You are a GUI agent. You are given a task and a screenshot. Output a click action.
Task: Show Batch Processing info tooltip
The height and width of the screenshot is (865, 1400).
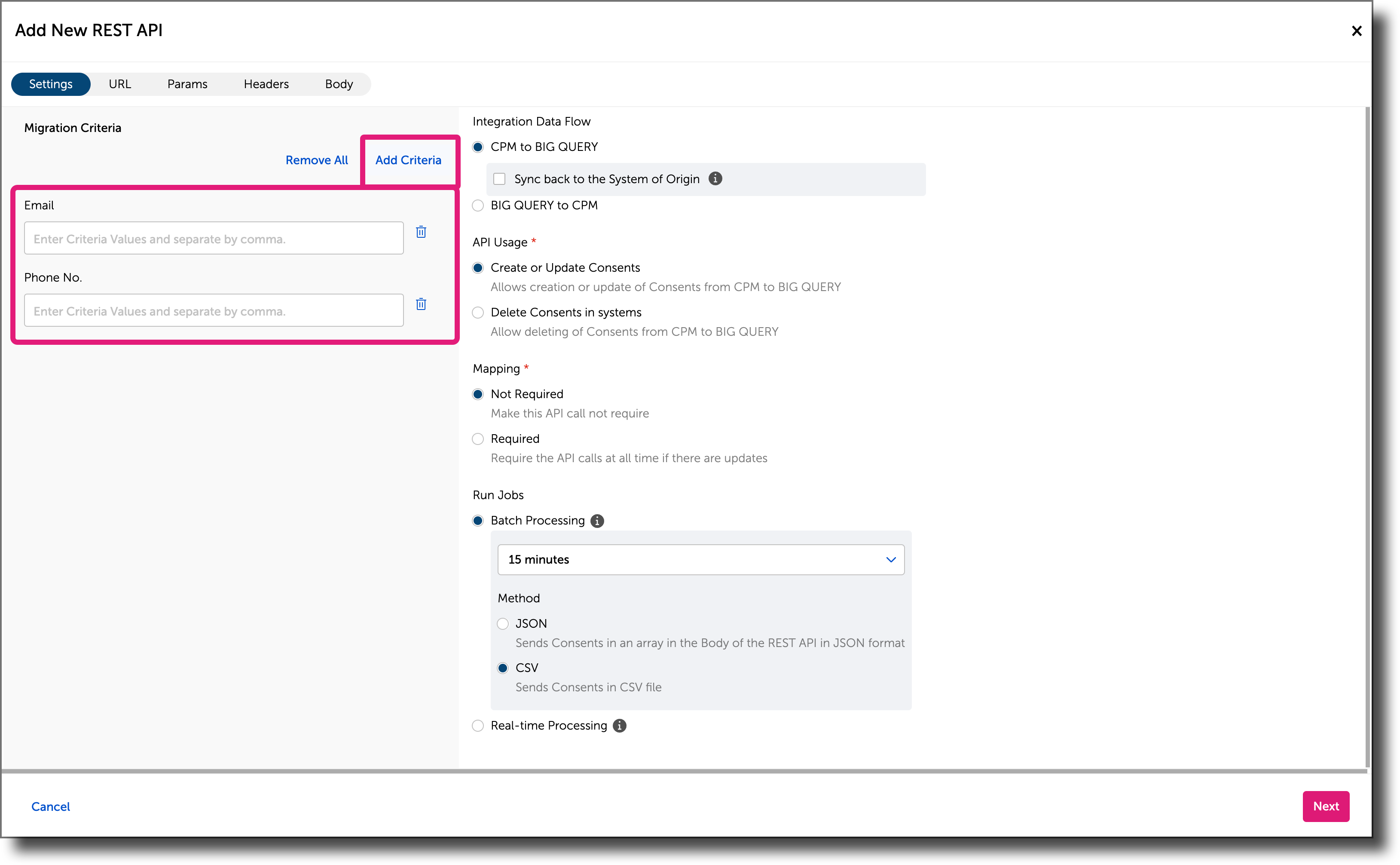[x=597, y=521]
